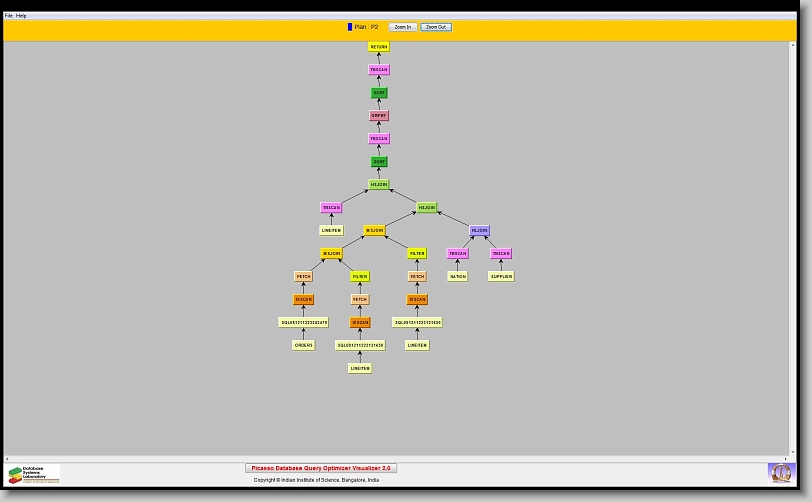Open the File menu
Screen dimensions: 812x502
pyautogui.click(x=9, y=16)
